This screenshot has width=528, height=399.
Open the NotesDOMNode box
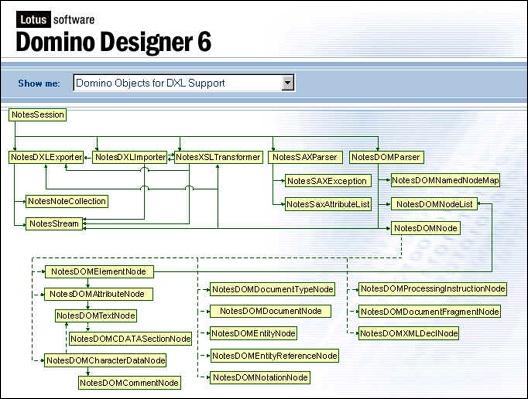coord(425,228)
